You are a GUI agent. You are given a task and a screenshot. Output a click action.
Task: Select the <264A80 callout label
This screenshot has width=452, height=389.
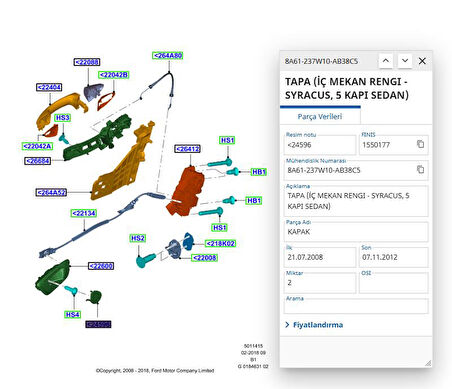(x=168, y=56)
